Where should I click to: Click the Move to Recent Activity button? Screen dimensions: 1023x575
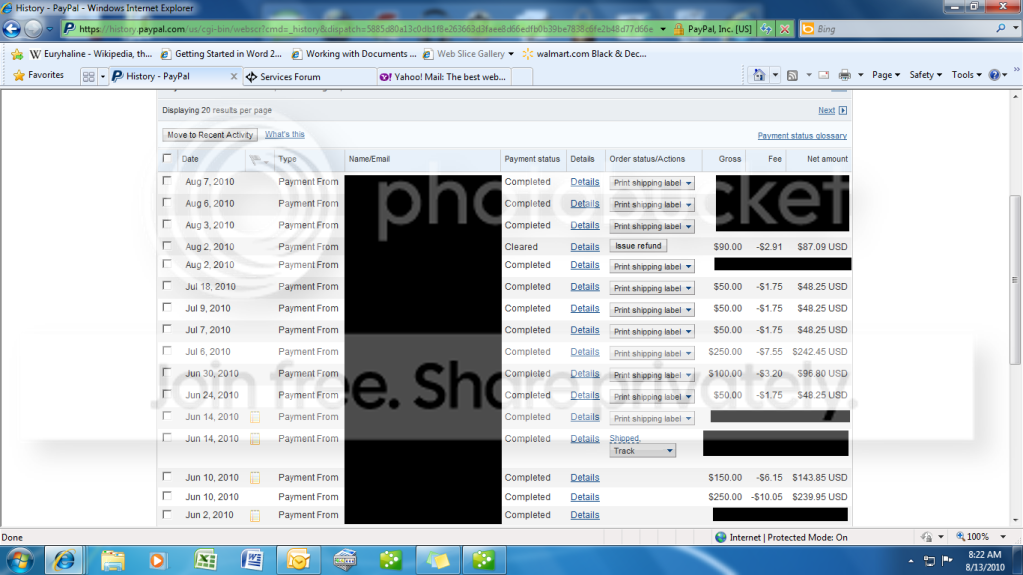click(x=209, y=134)
